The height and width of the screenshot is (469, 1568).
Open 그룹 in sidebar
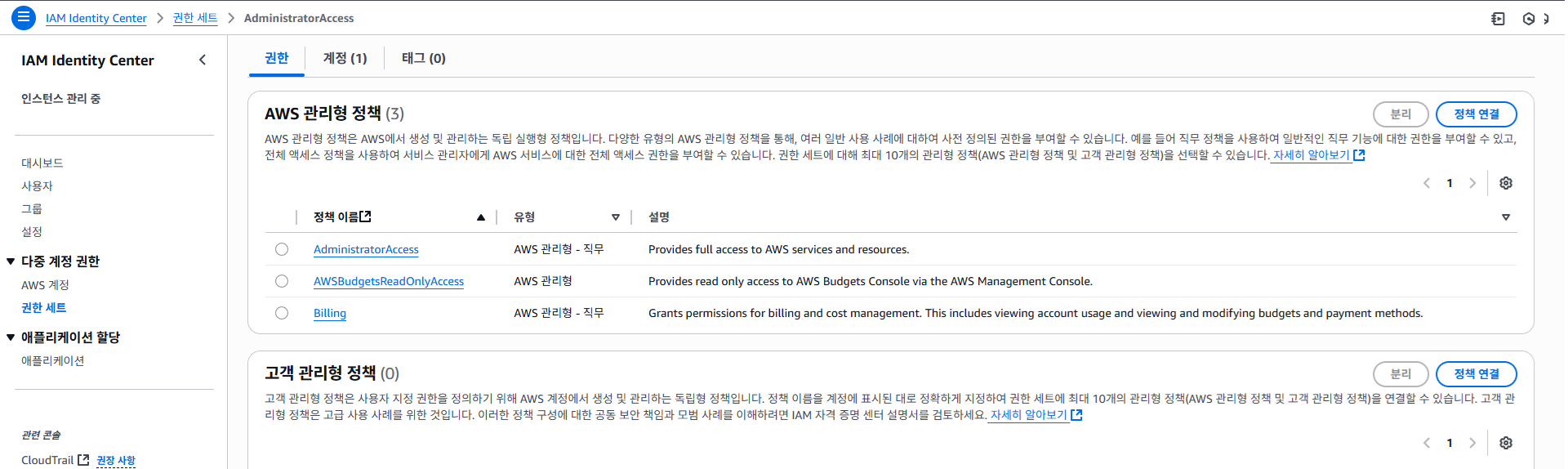coord(31,209)
